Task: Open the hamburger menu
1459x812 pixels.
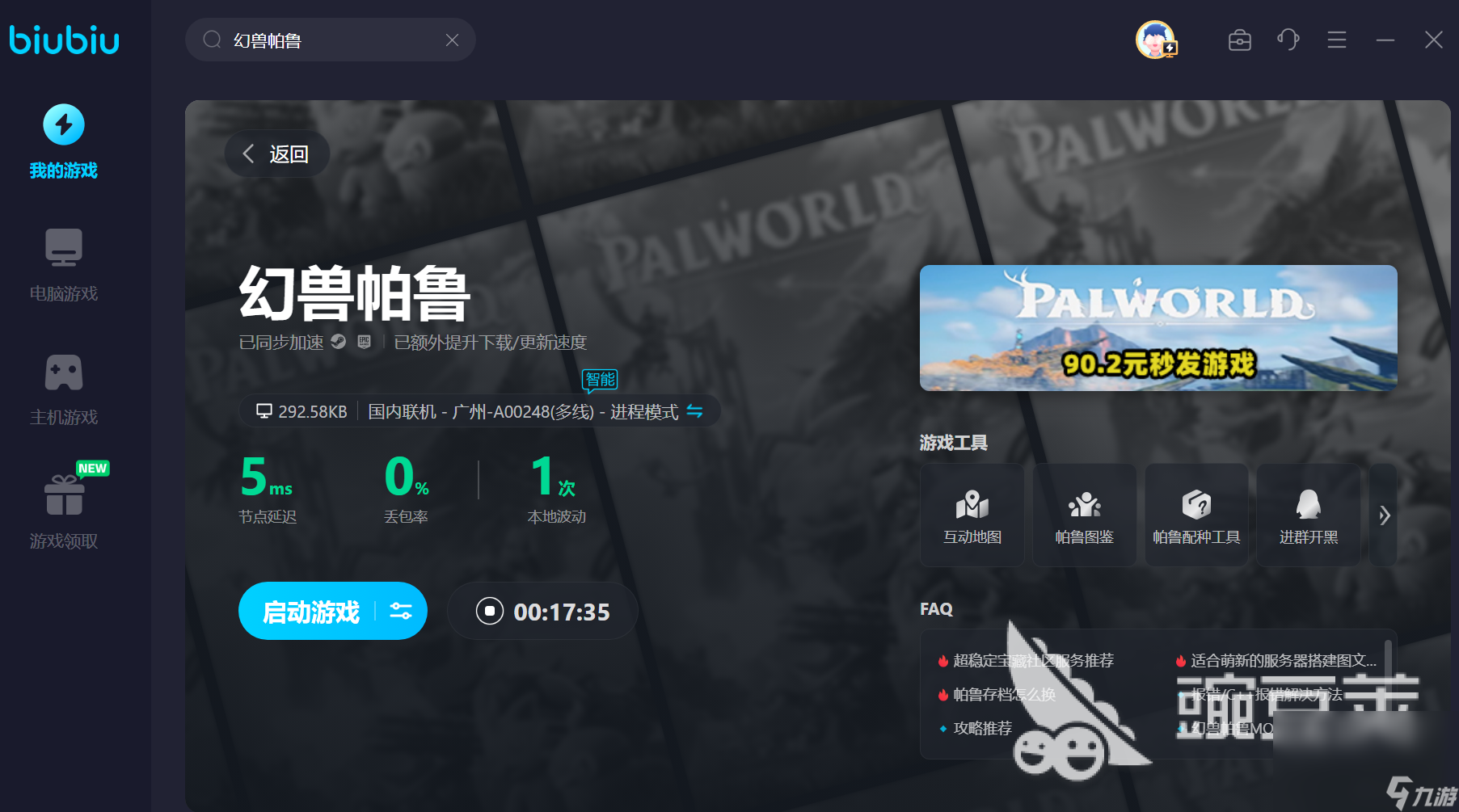Action: [x=1336, y=40]
